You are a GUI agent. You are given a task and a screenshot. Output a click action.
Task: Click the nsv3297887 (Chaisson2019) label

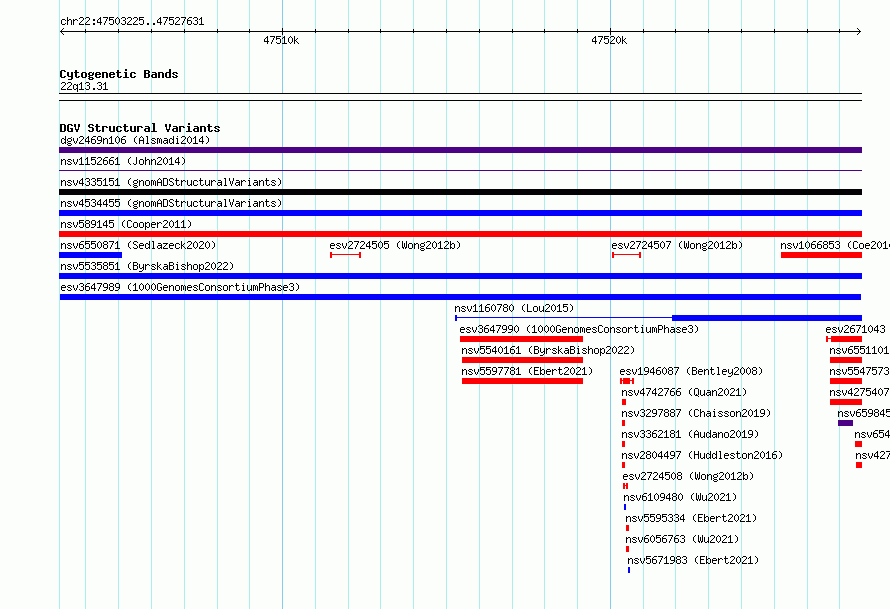point(696,413)
